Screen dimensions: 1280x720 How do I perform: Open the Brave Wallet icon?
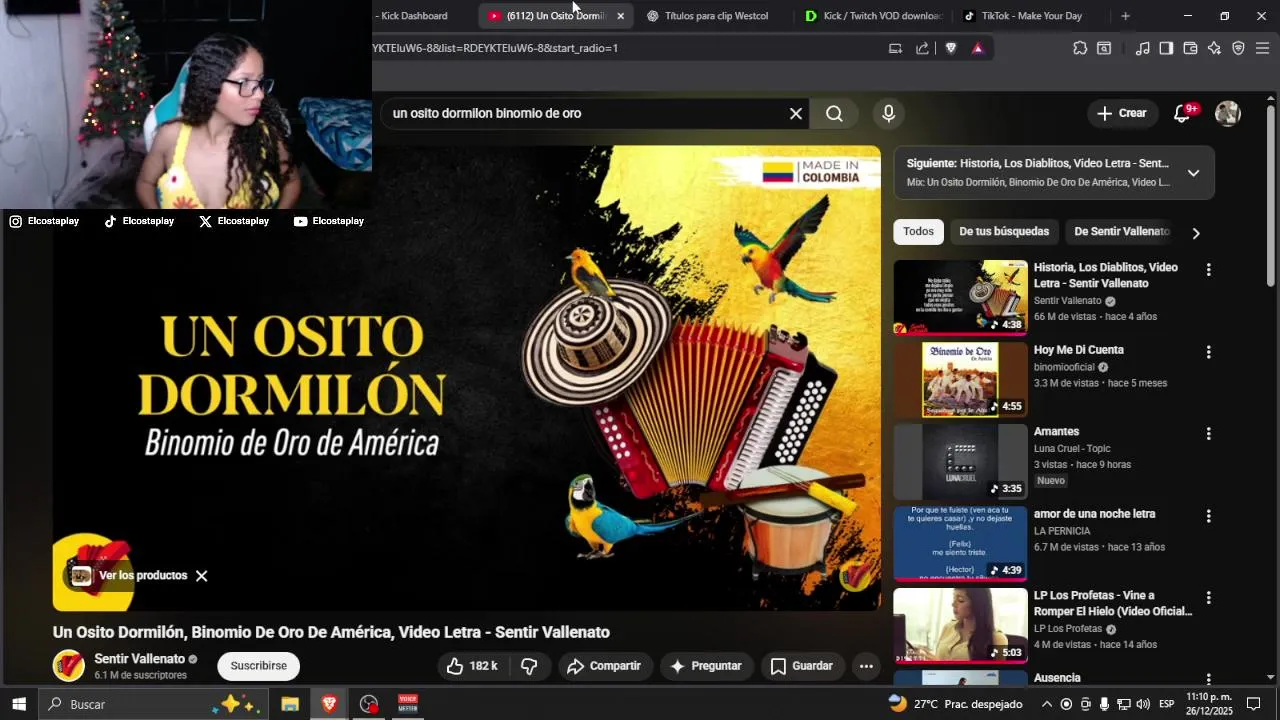click(x=1190, y=48)
